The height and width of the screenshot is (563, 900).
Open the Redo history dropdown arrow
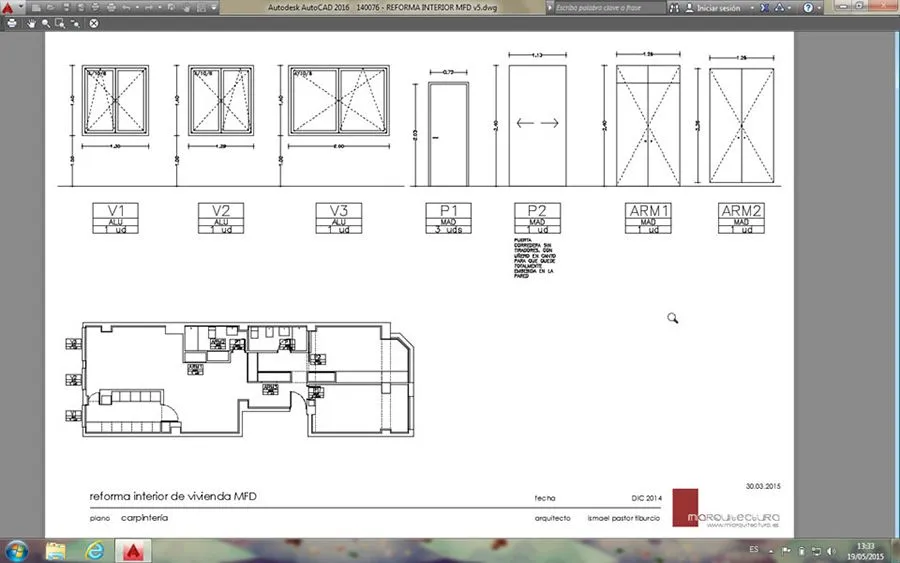[x=160, y=7]
